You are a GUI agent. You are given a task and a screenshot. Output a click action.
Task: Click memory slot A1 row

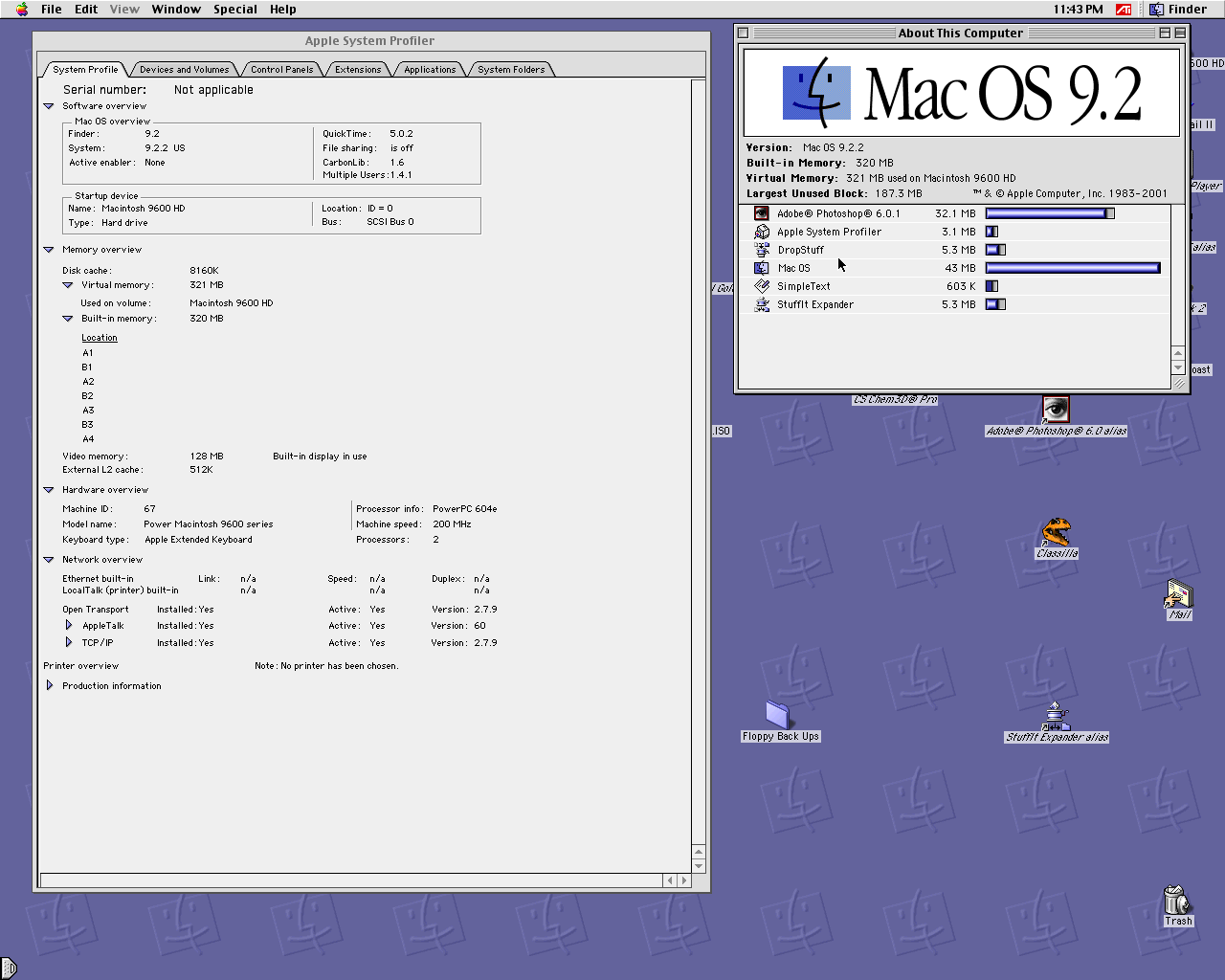(x=88, y=353)
